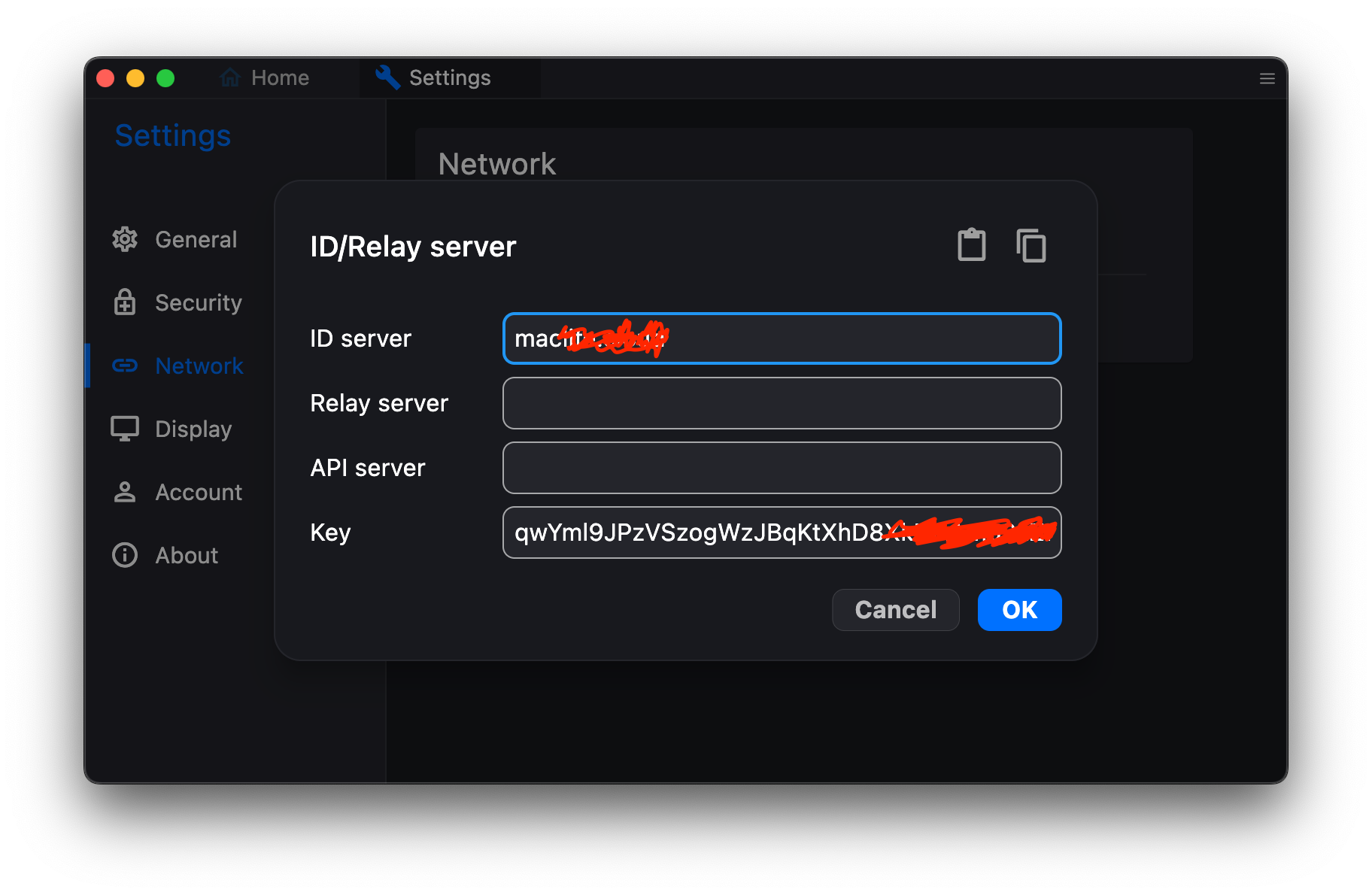Select the Account person icon

[x=124, y=492]
